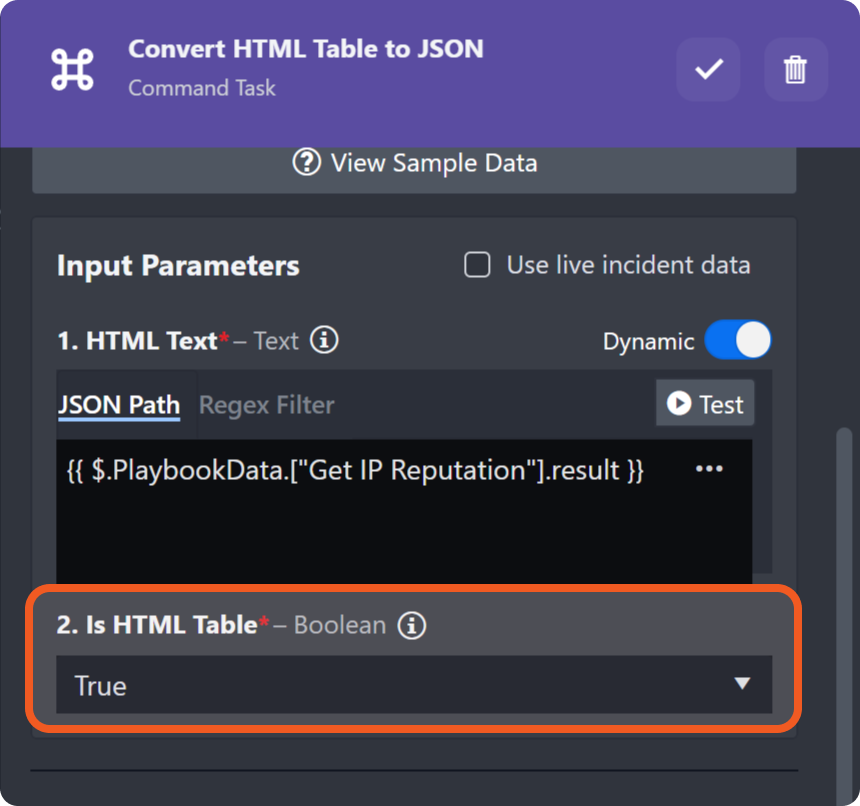Viewport: 860px width, 806px height.
Task: Turn off the Dynamic toggle switch
Action: (x=738, y=341)
